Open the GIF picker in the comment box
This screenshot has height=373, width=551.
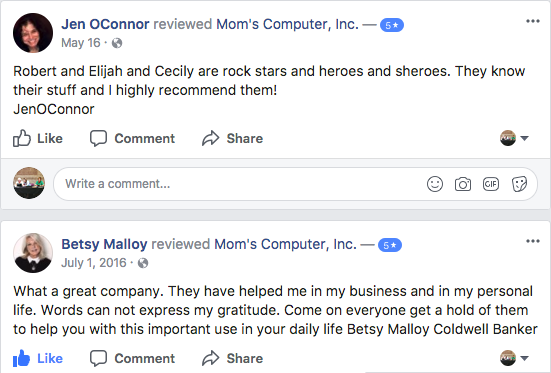(x=491, y=184)
